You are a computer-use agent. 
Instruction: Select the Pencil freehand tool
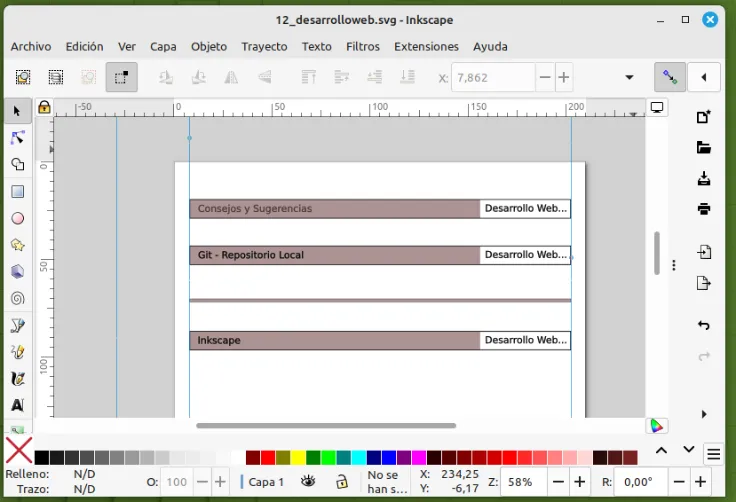pos(17,352)
